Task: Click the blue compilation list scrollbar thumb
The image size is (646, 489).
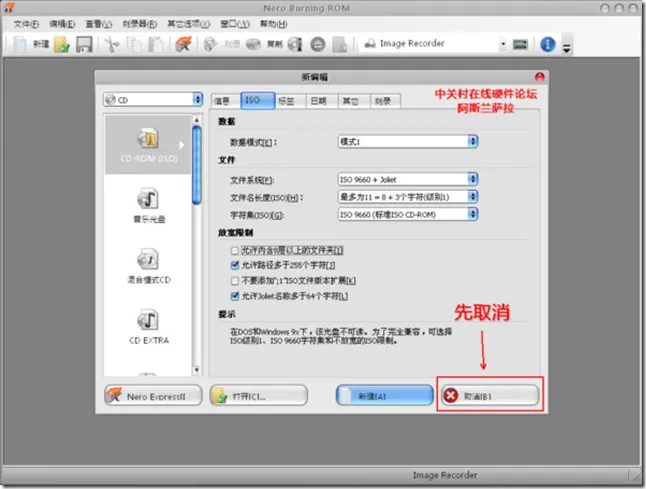Action: (197, 165)
